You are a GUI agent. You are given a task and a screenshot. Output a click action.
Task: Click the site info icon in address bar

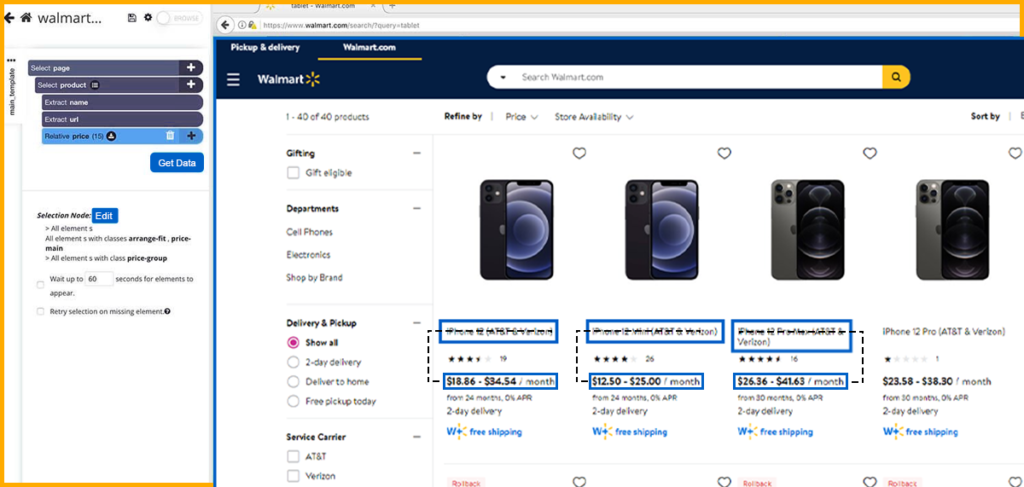pos(242,25)
